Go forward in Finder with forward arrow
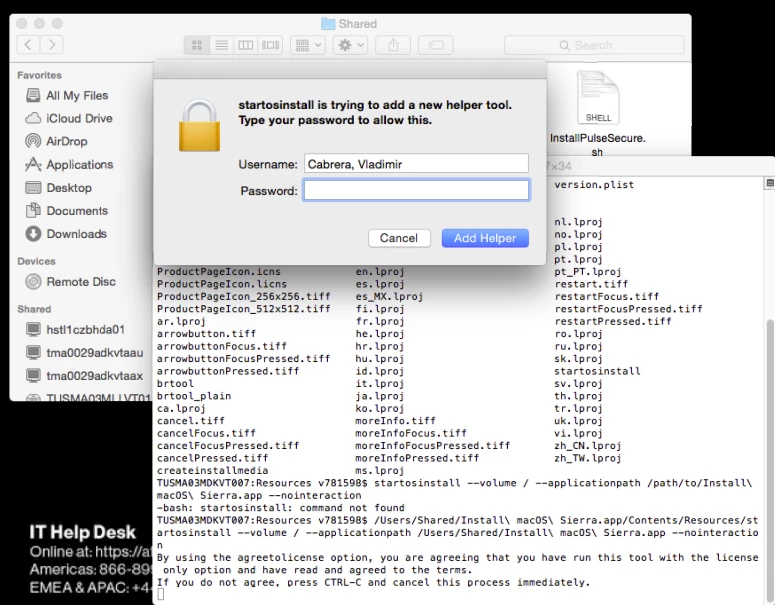The height and width of the screenshot is (605, 775). coord(52,45)
